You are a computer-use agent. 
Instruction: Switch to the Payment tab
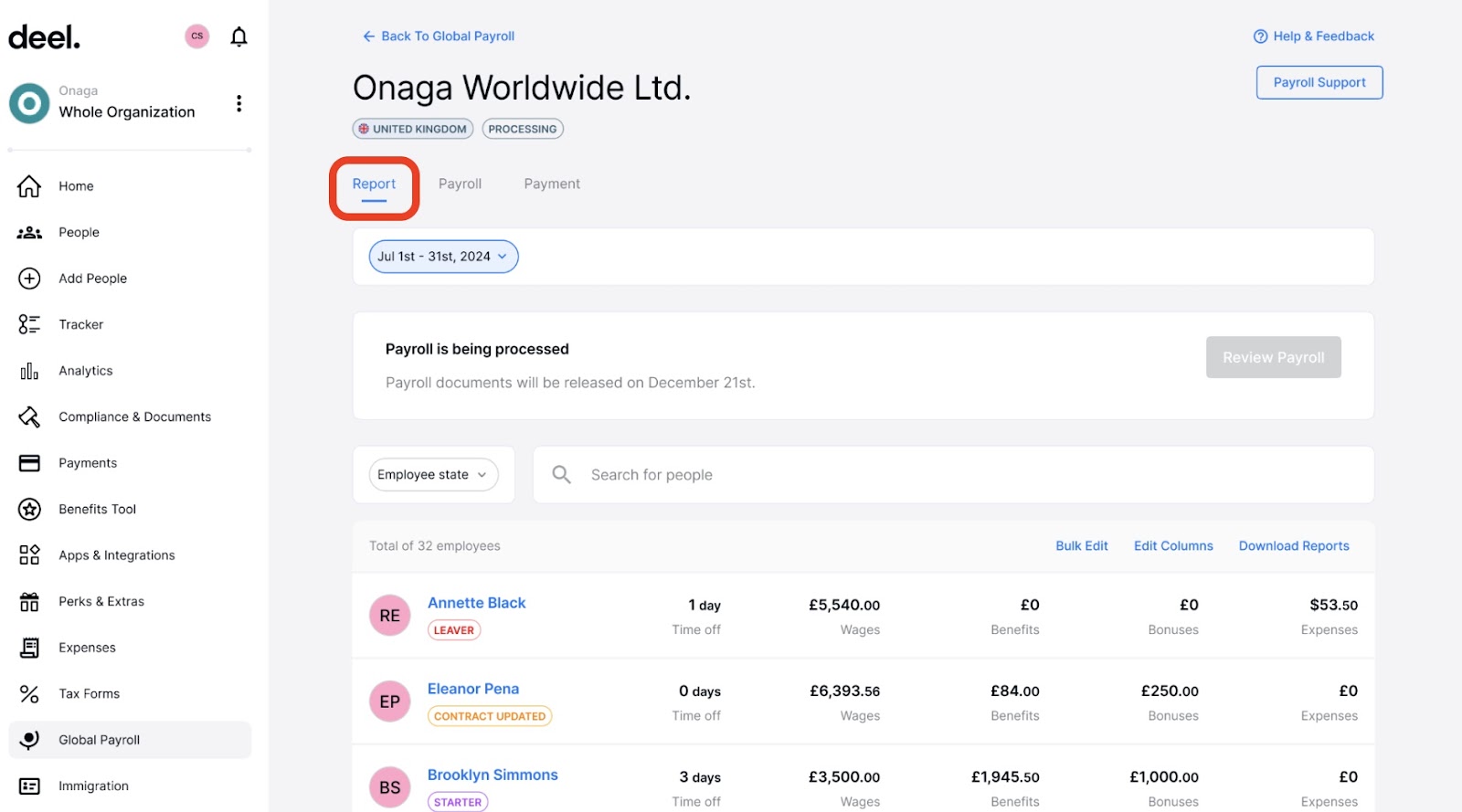tap(552, 185)
